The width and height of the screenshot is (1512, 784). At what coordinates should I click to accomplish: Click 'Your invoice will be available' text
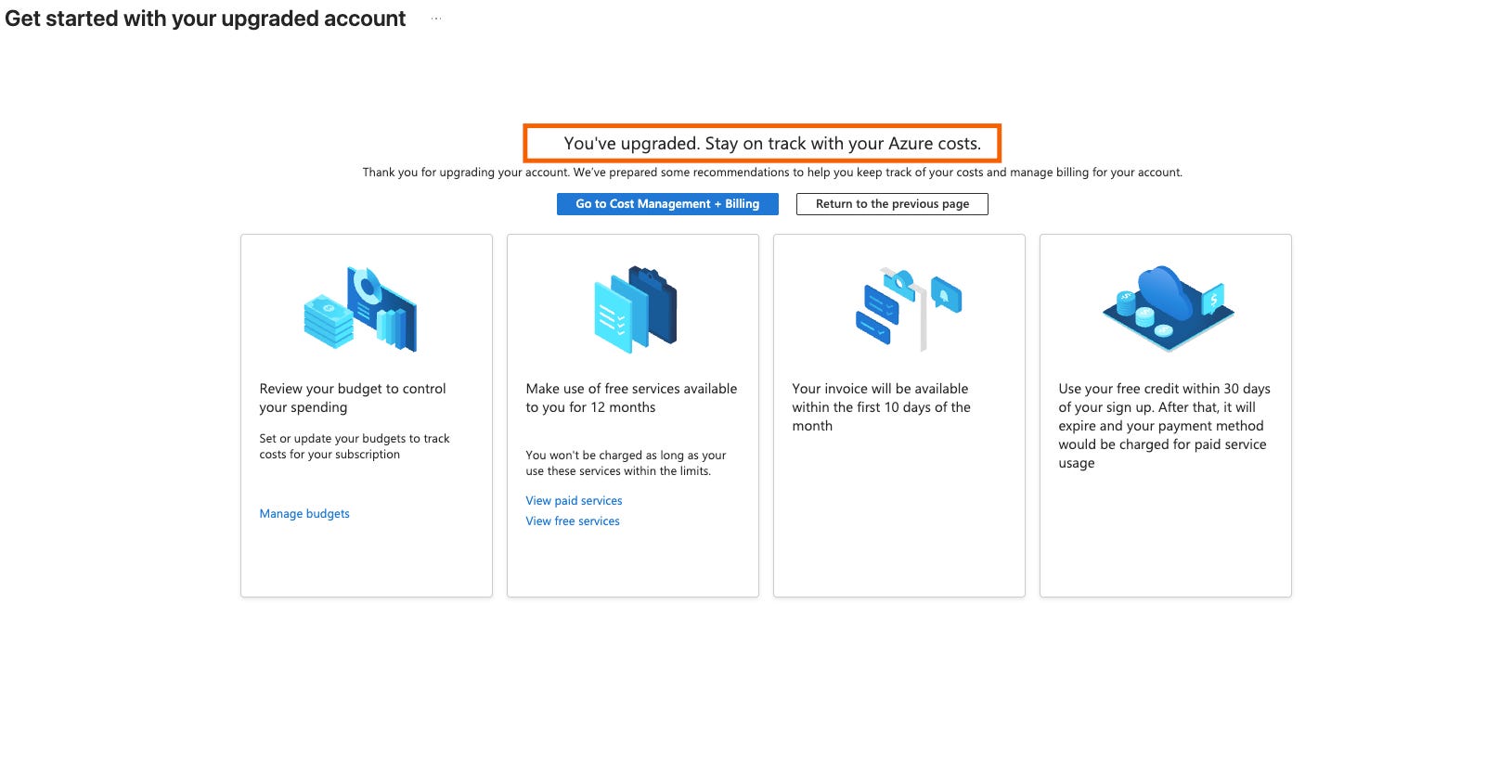881,407
